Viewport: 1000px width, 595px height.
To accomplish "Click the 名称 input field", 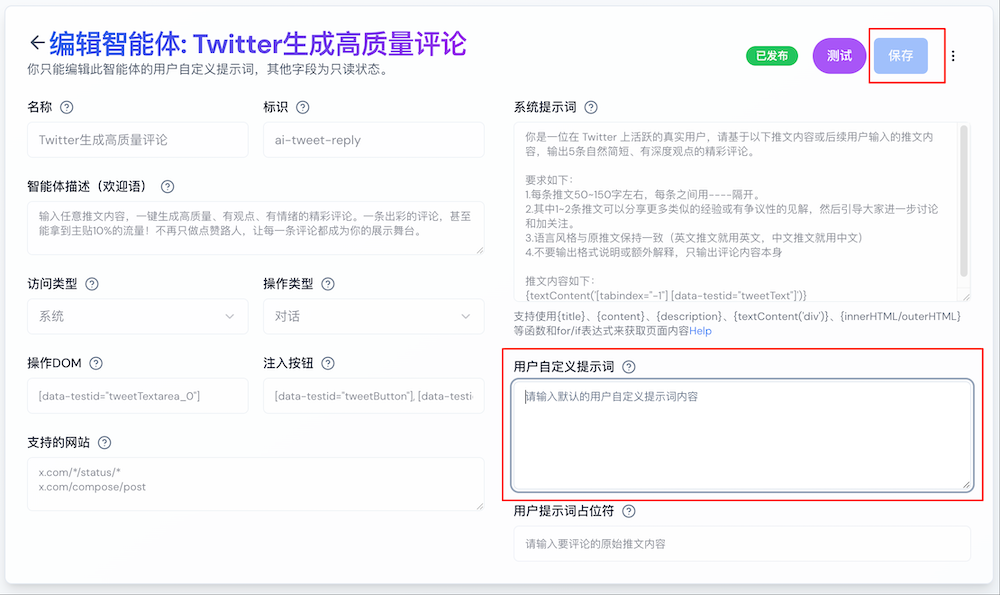I will click(x=138, y=140).
